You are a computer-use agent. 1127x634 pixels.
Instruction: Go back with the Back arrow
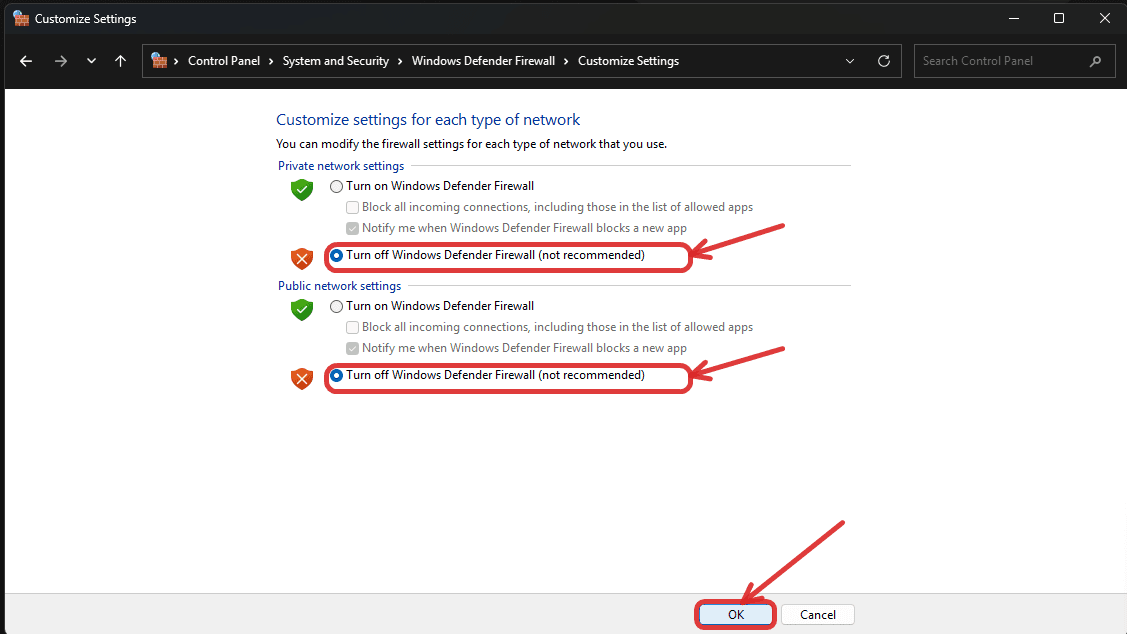tap(26, 61)
